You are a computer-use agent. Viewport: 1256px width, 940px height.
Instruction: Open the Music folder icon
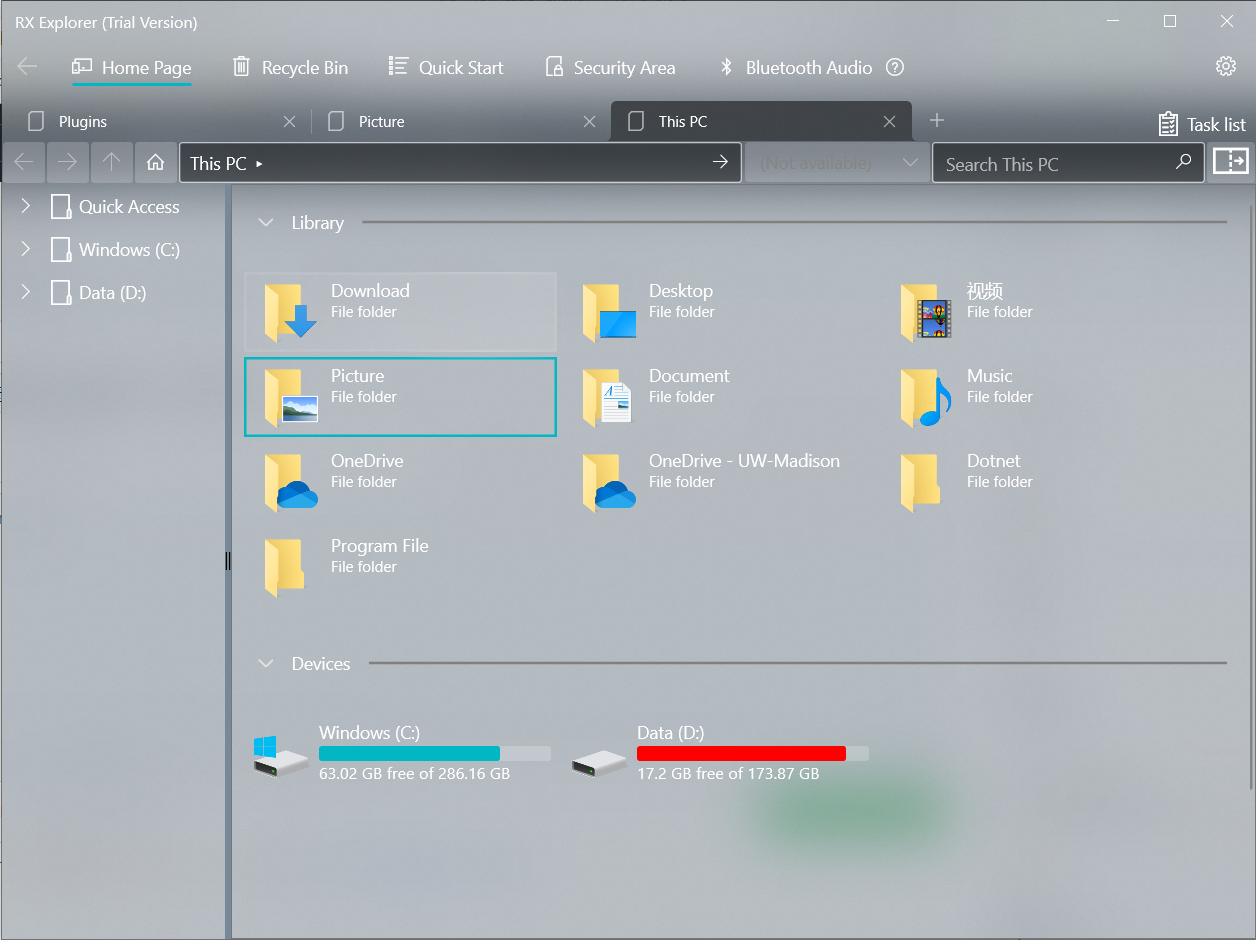click(927, 396)
